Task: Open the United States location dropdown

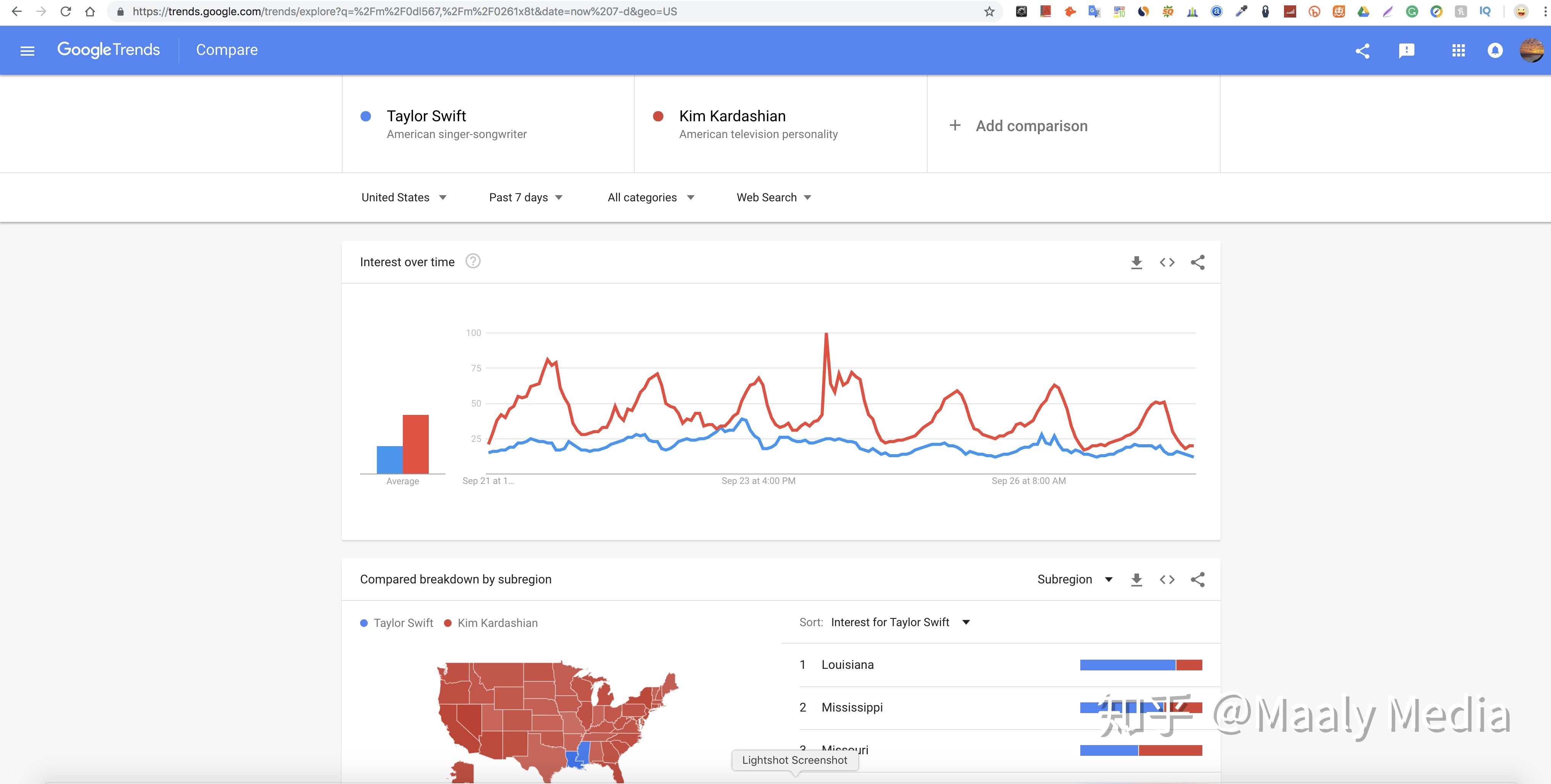Action: click(404, 197)
